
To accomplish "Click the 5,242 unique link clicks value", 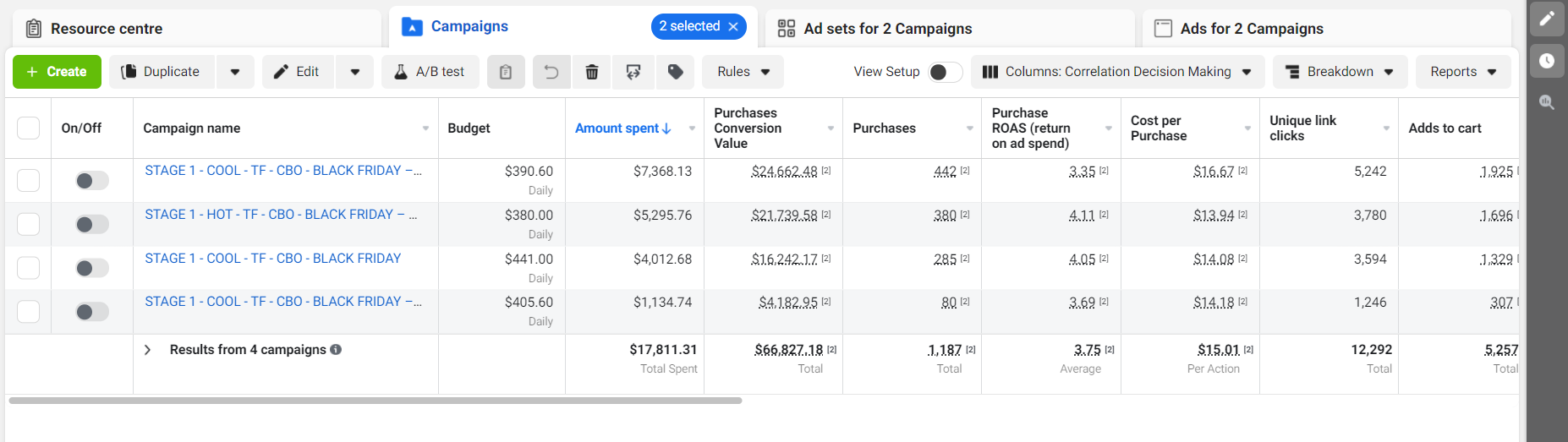I will coord(1370,172).
